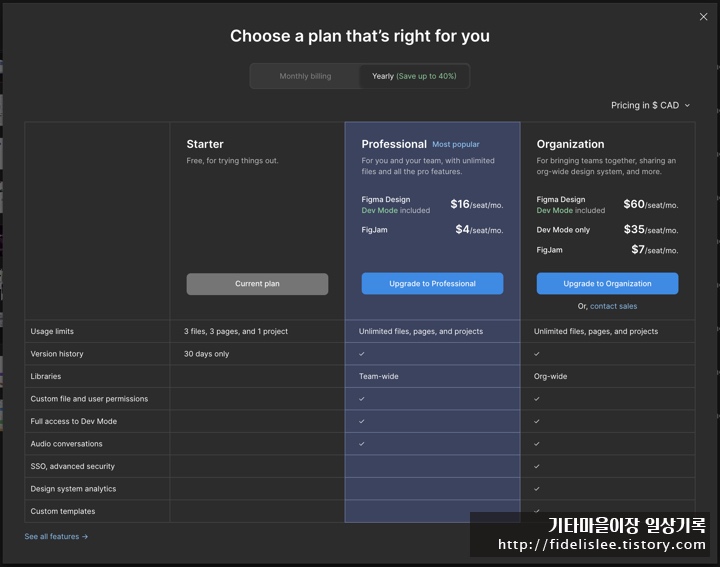Click the Starter plan heading
This screenshot has height=567, width=720.
coord(205,144)
